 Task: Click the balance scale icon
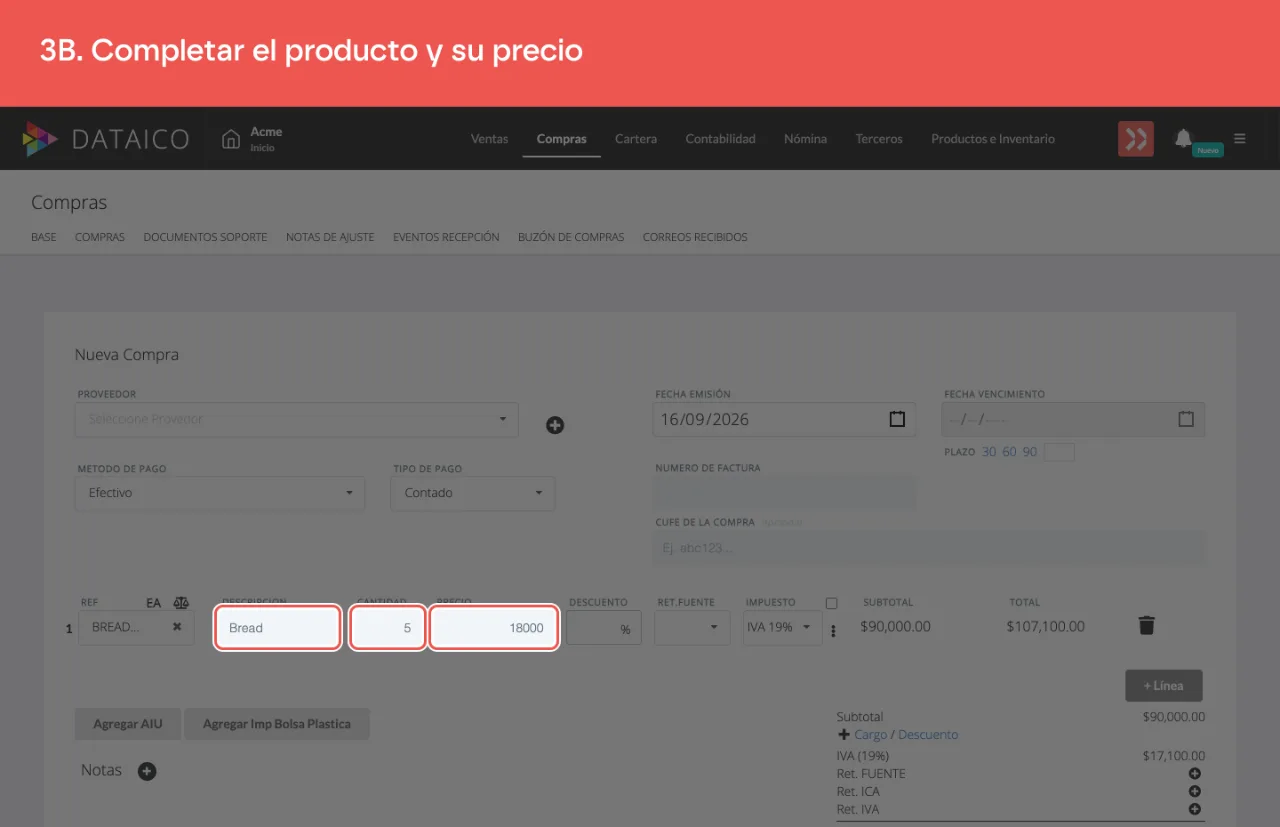pos(181,603)
